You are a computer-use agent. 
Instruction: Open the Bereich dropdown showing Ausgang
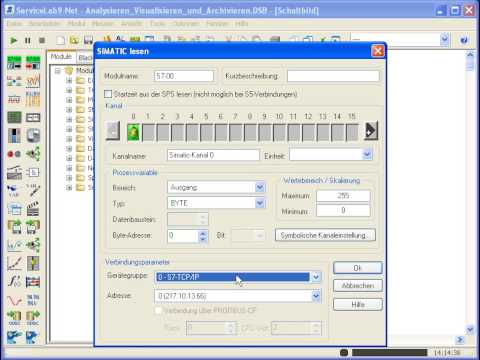point(260,187)
